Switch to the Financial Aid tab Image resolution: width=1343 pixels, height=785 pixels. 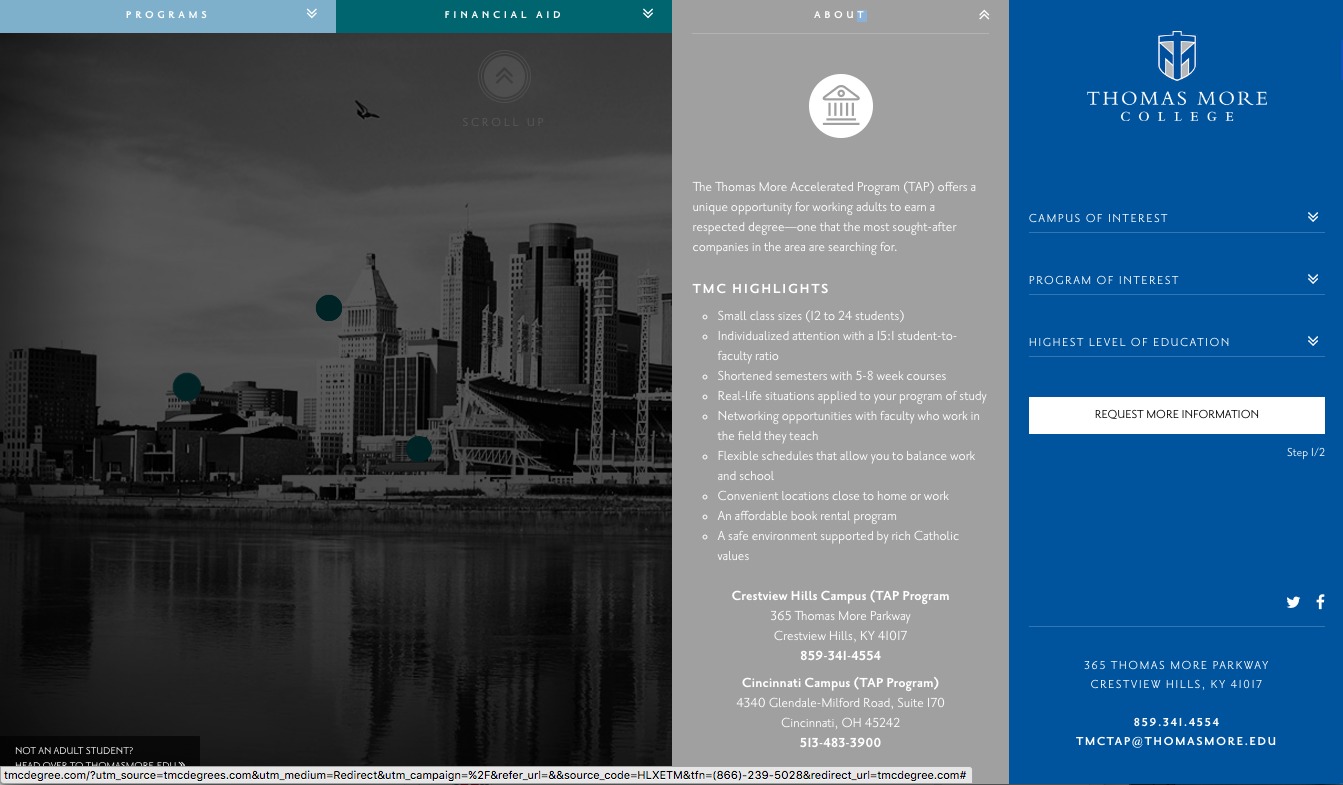click(504, 15)
